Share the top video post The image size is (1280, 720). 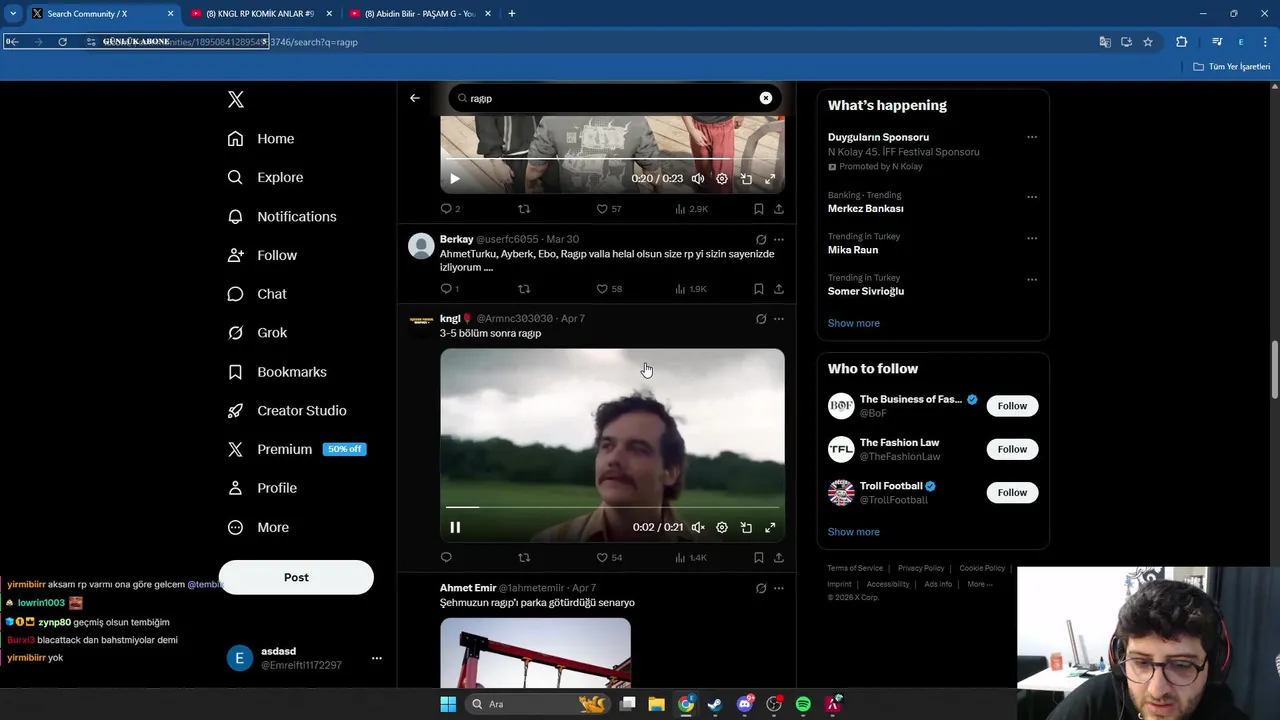pos(778,209)
